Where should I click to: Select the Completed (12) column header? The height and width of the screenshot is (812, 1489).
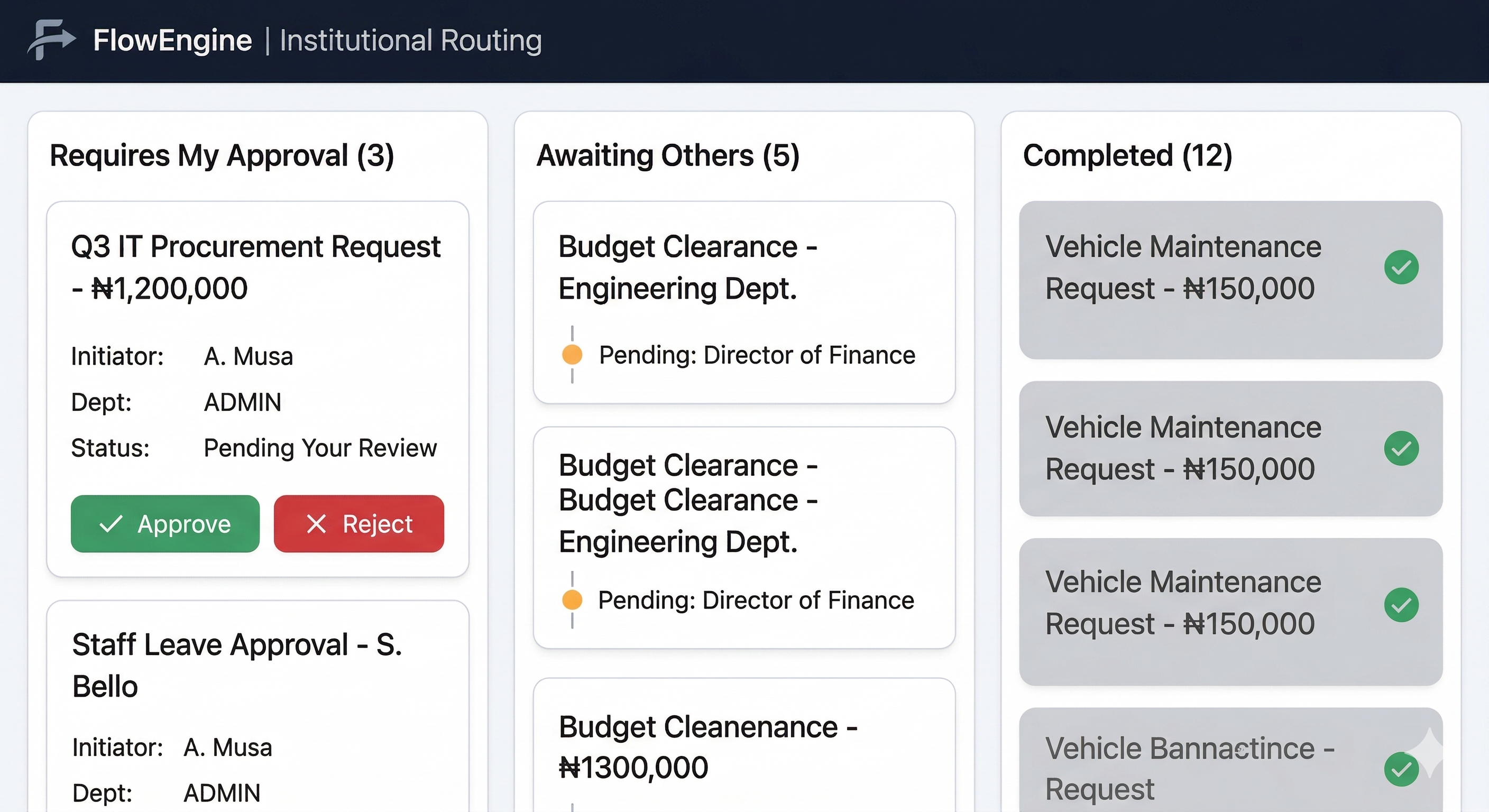pos(1127,155)
